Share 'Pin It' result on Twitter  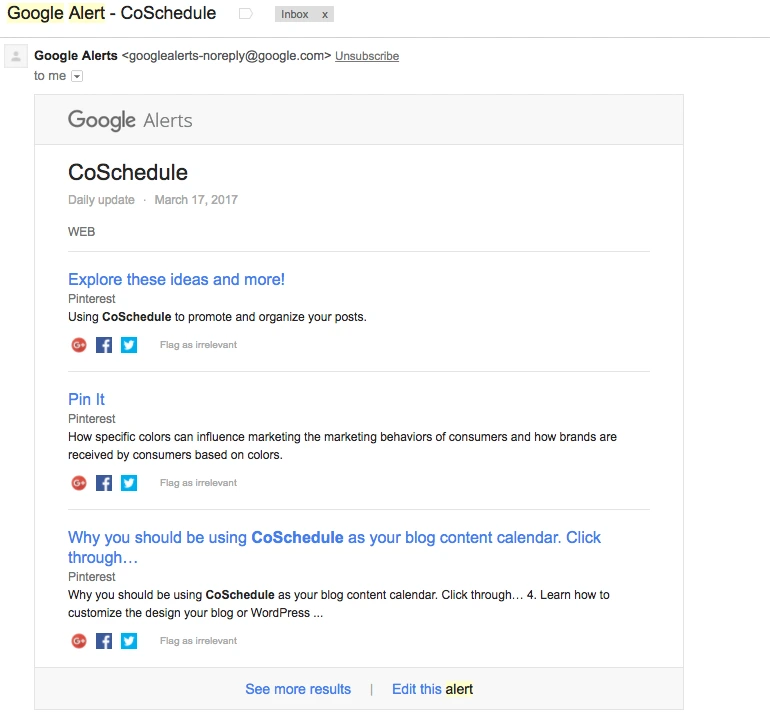coord(129,483)
